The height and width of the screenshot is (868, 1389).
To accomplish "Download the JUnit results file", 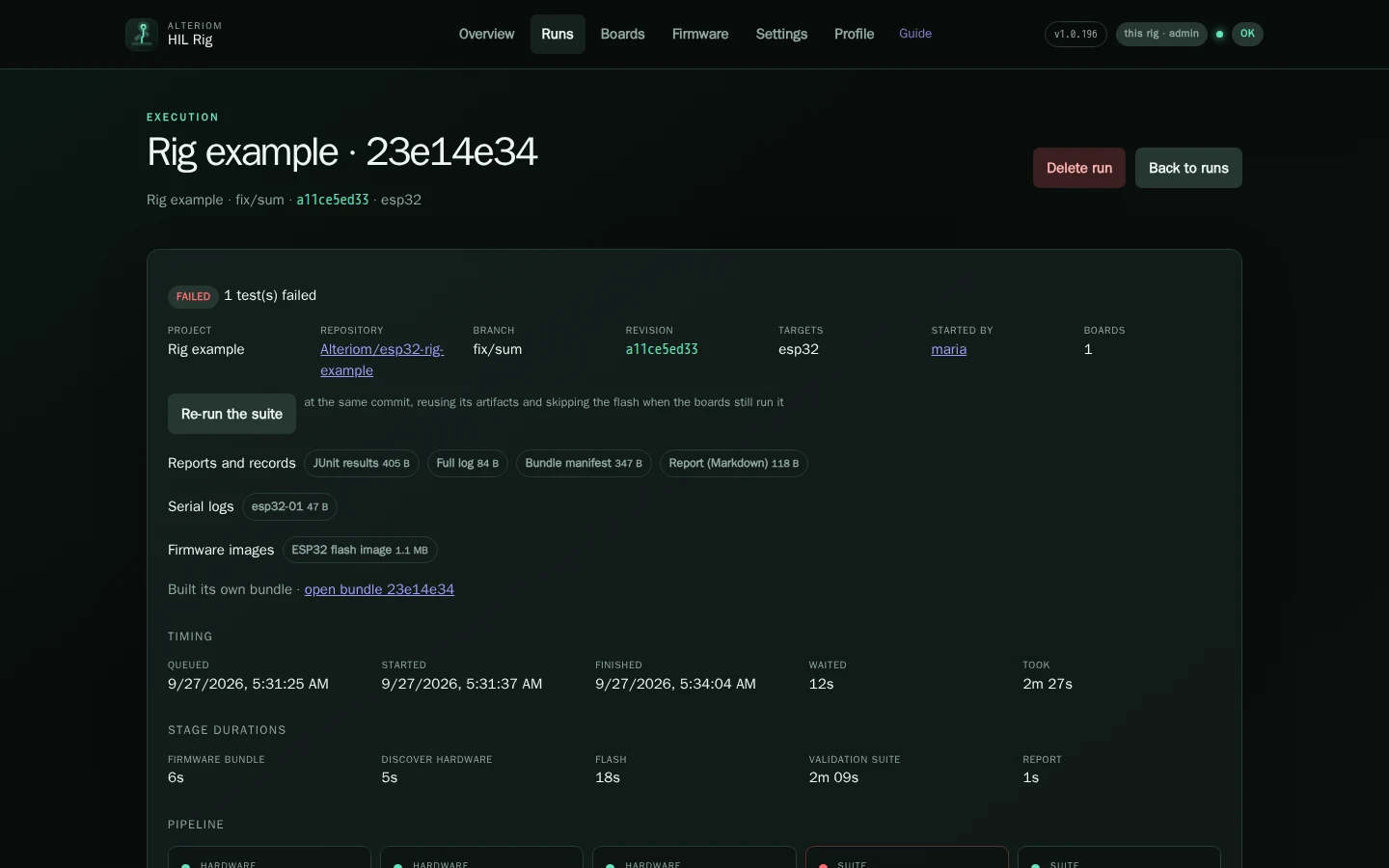I will pyautogui.click(x=362, y=463).
